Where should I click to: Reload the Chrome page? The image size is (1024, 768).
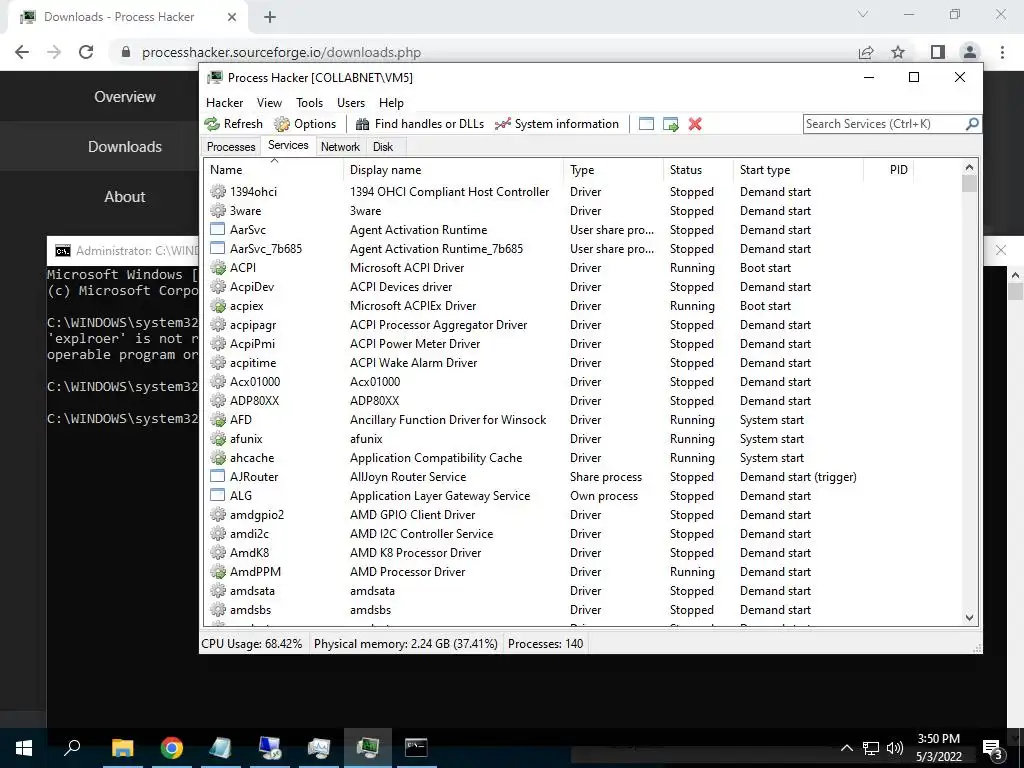point(86,52)
